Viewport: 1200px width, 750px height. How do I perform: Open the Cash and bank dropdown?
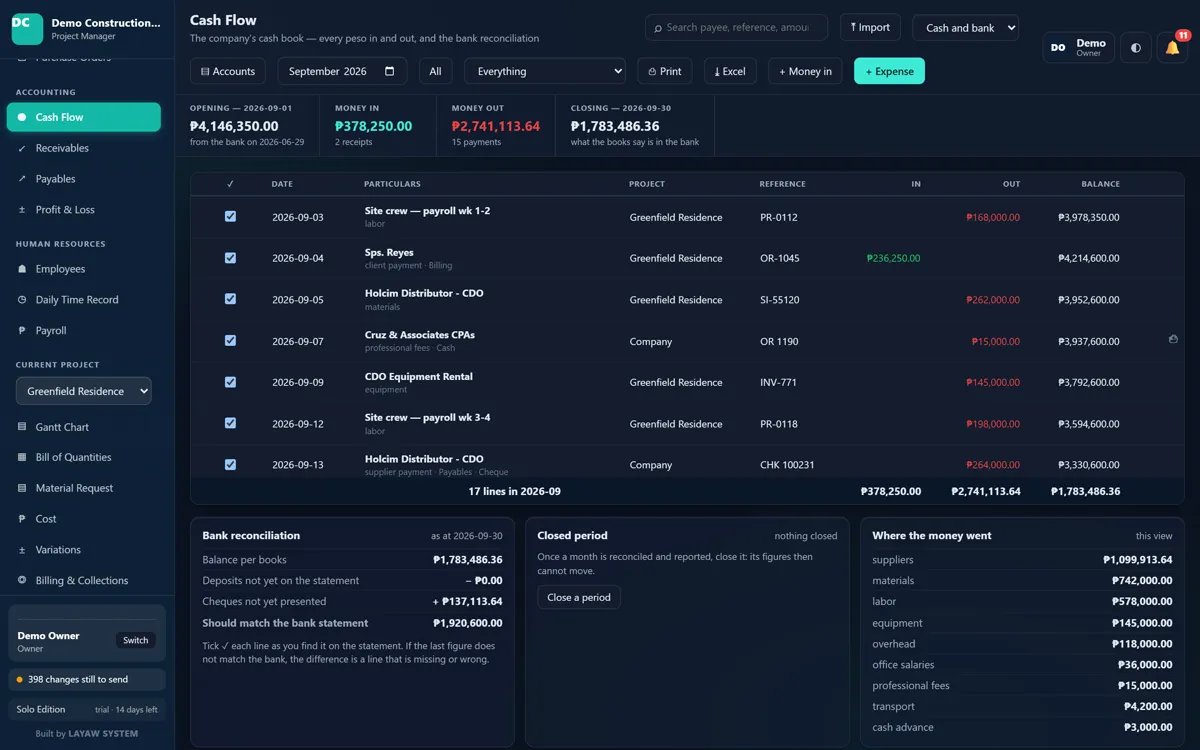point(966,28)
